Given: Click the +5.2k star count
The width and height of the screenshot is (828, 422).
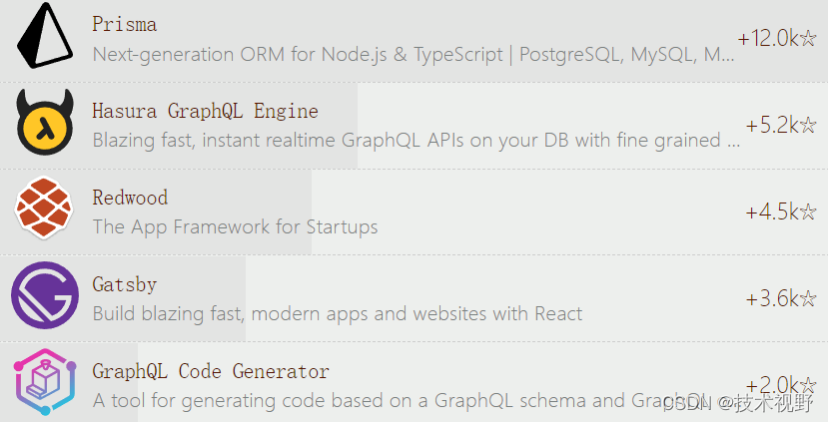Looking at the screenshot, I should (x=781, y=125).
